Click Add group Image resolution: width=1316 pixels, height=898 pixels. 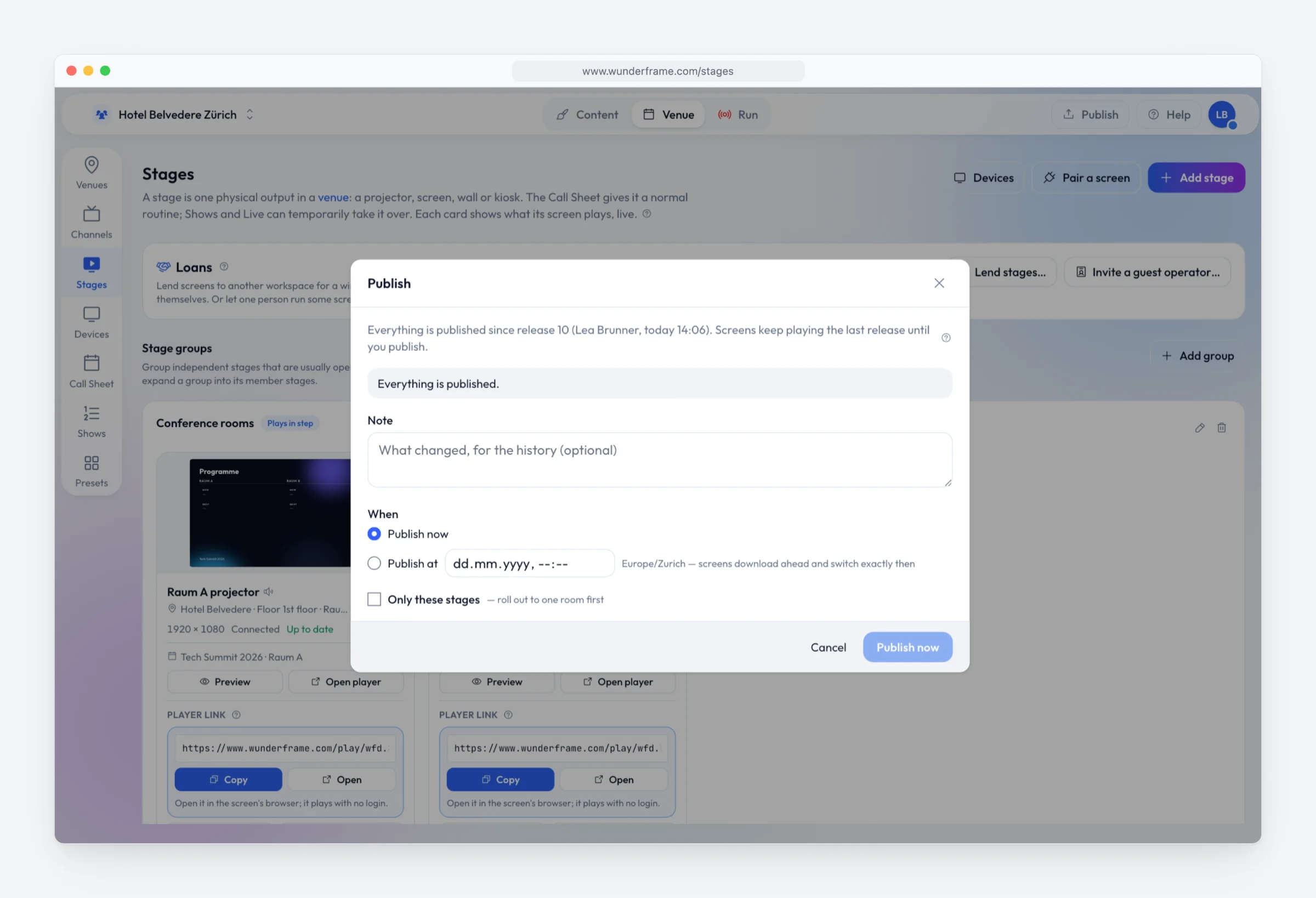[x=1197, y=356]
